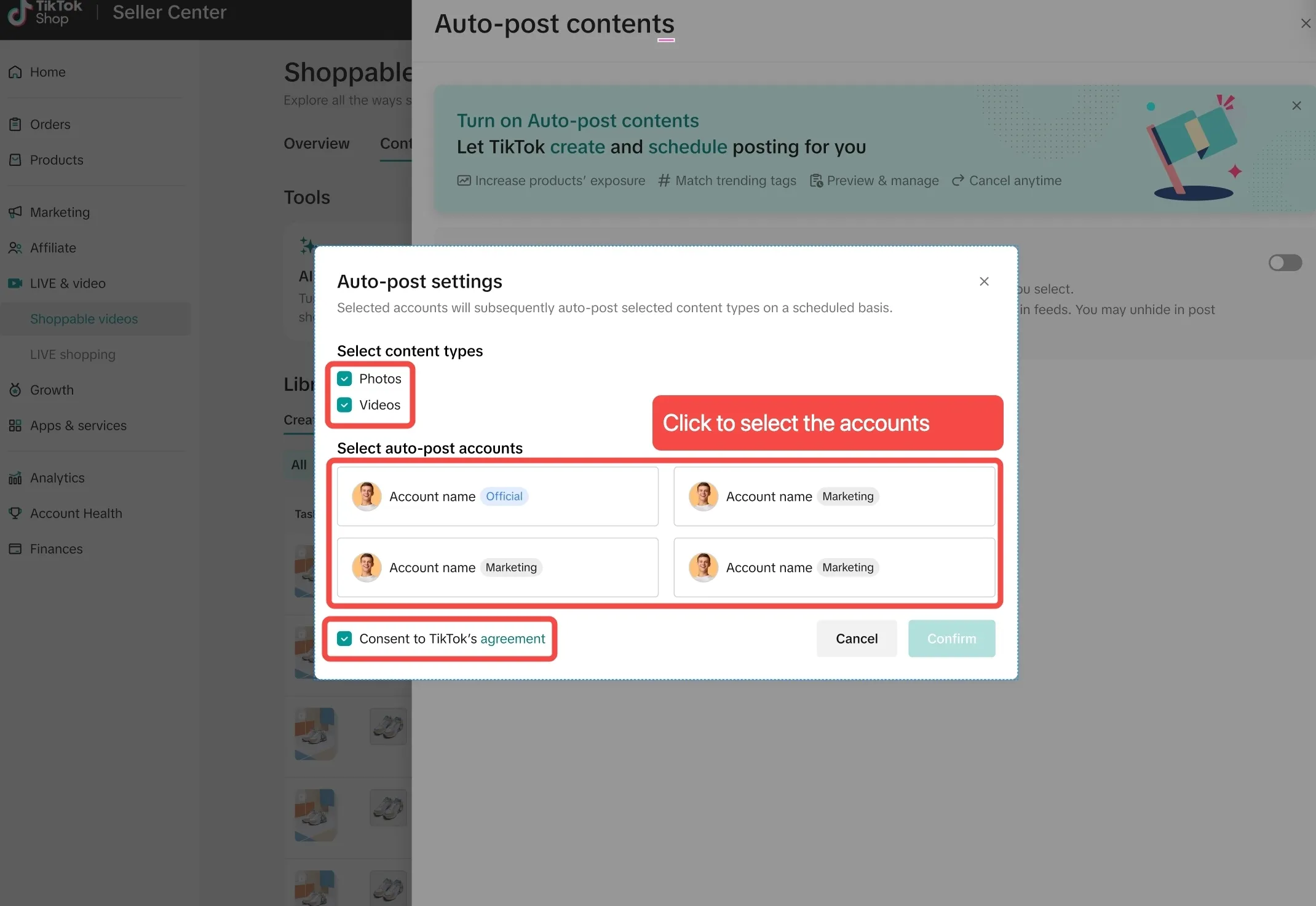Open Shoppable videos in the sidebar
Viewport: 1316px width, 906px height.
click(84, 319)
